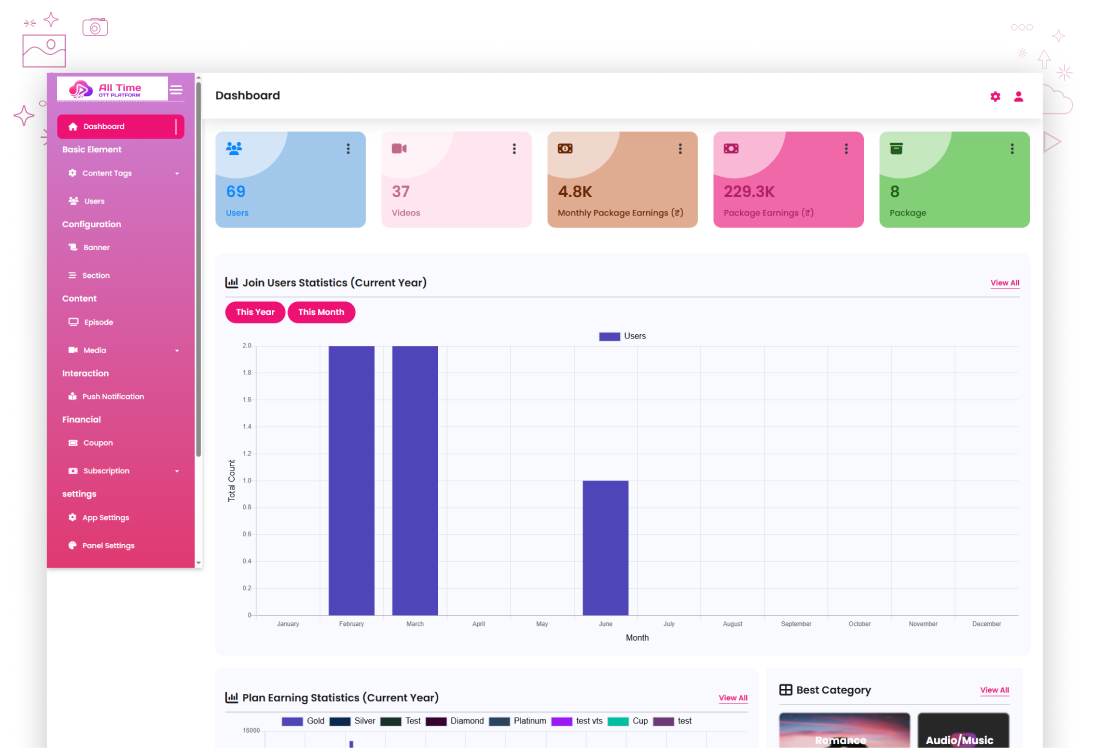Open three-dot menu on Package card
The image size is (1095, 748).
click(x=1012, y=149)
